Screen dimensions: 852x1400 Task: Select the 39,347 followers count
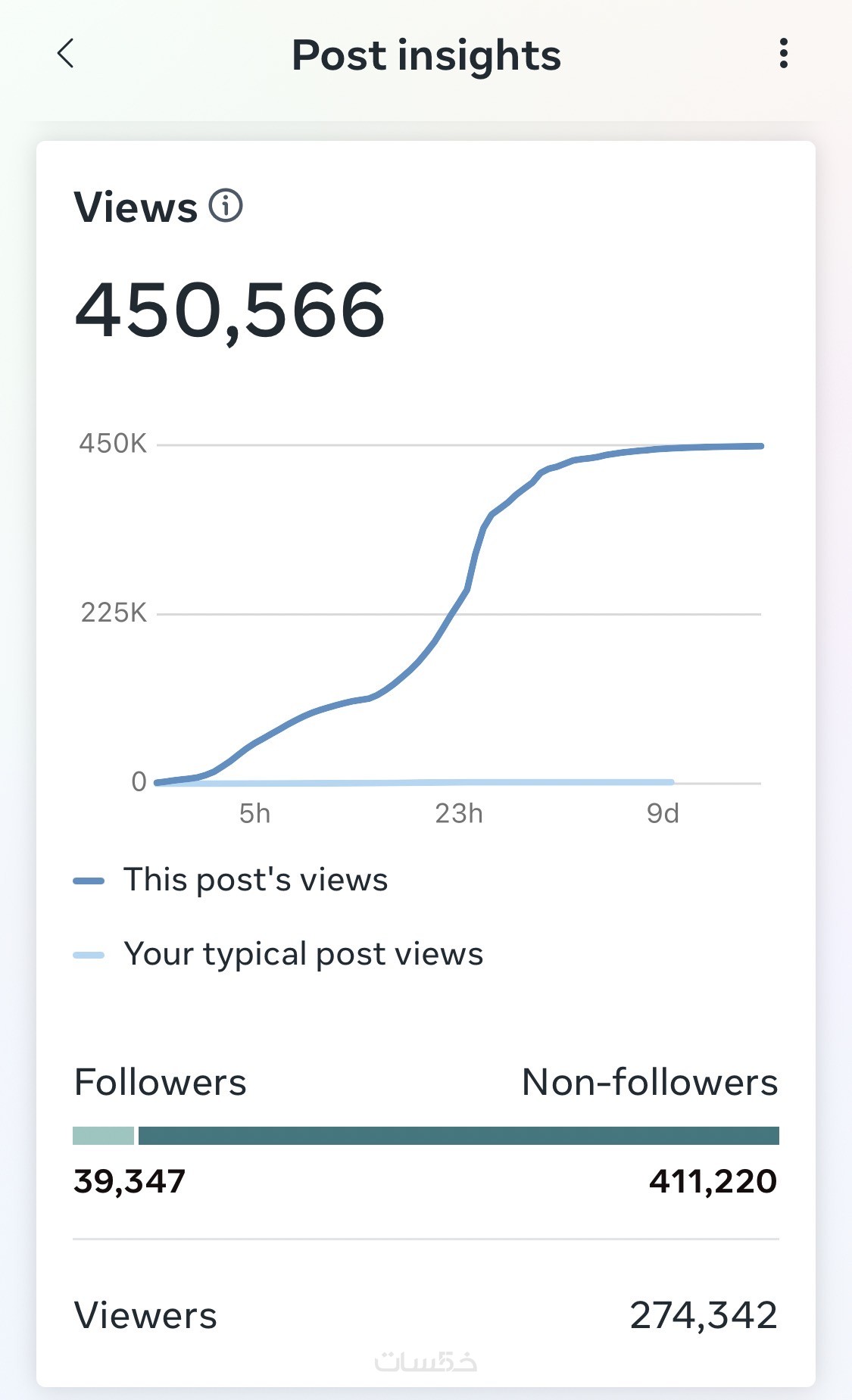tap(130, 1181)
